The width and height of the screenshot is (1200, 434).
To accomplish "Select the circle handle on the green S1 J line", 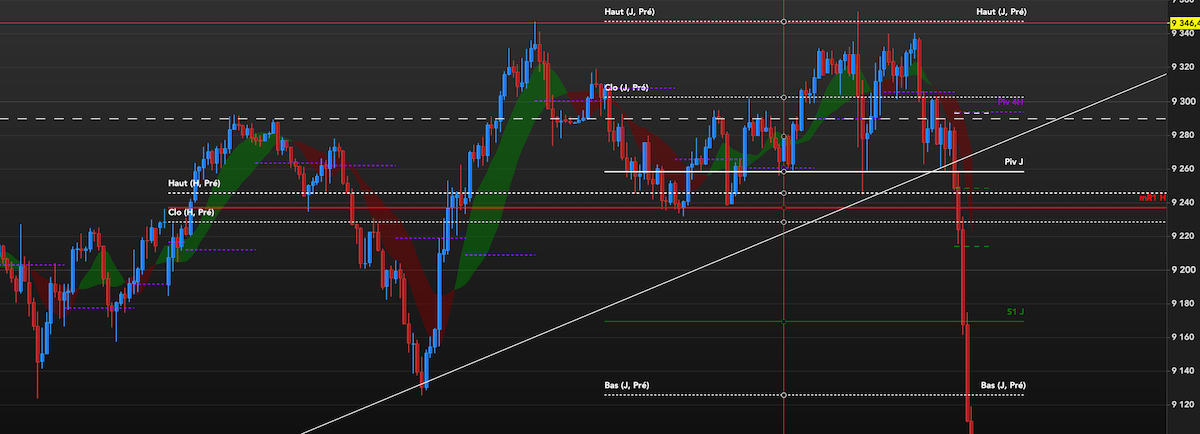I will pos(784,321).
